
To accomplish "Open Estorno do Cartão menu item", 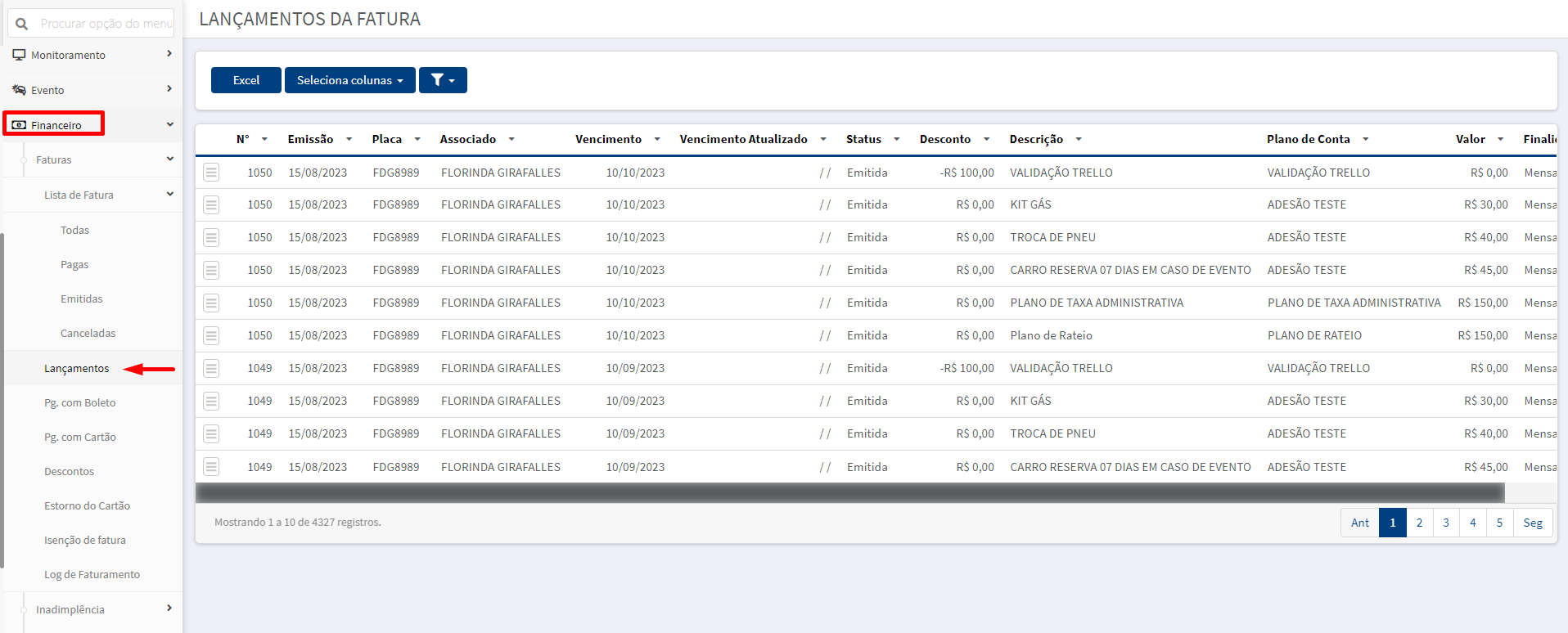I will [88, 506].
